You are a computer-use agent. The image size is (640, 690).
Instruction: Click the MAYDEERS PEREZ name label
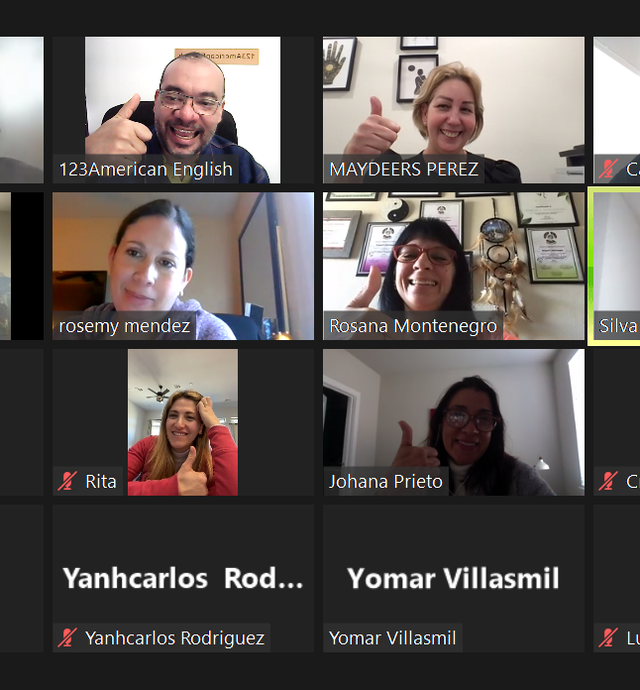tap(404, 169)
